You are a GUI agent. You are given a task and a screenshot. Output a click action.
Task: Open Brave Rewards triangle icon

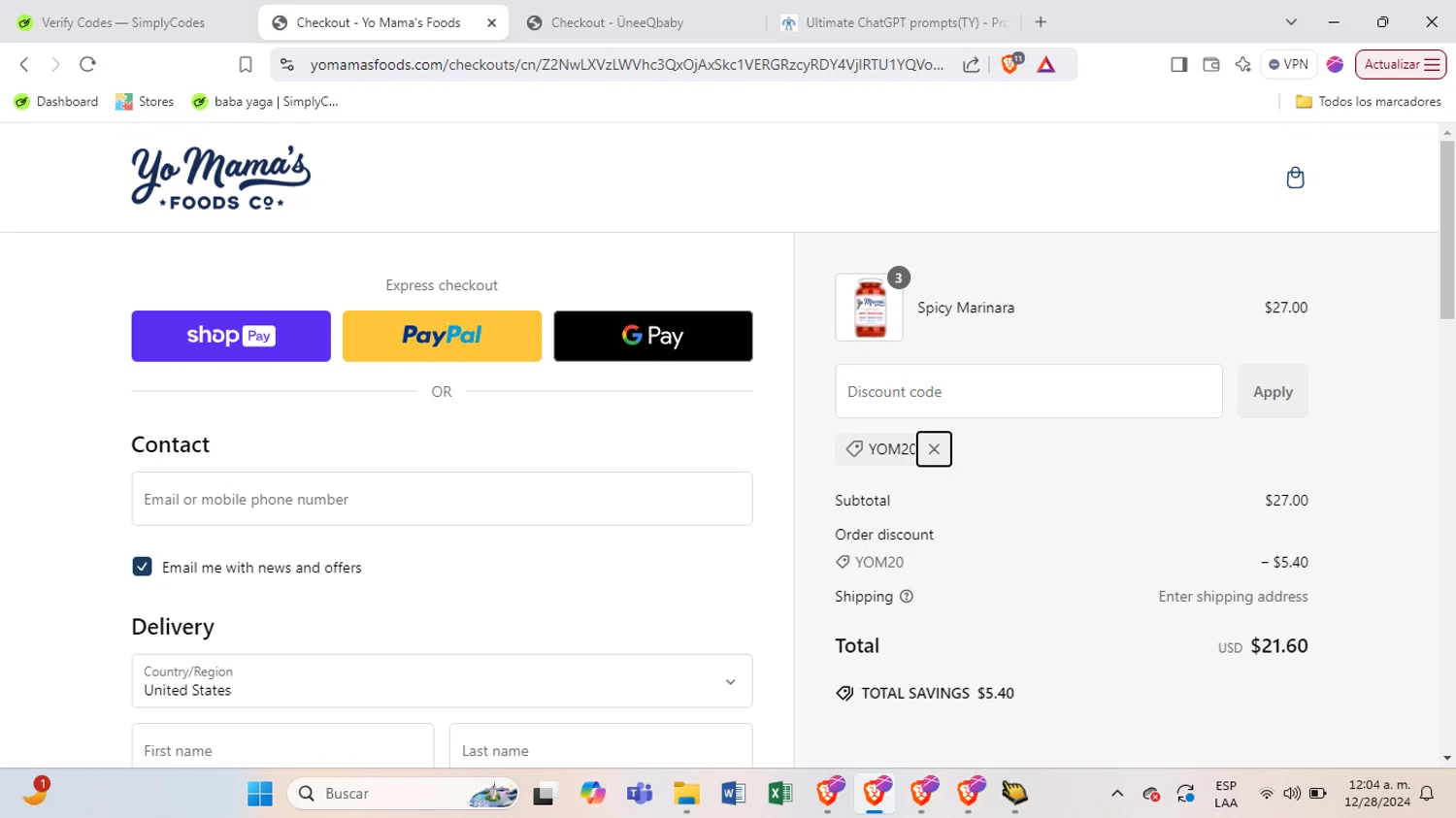[1045, 64]
